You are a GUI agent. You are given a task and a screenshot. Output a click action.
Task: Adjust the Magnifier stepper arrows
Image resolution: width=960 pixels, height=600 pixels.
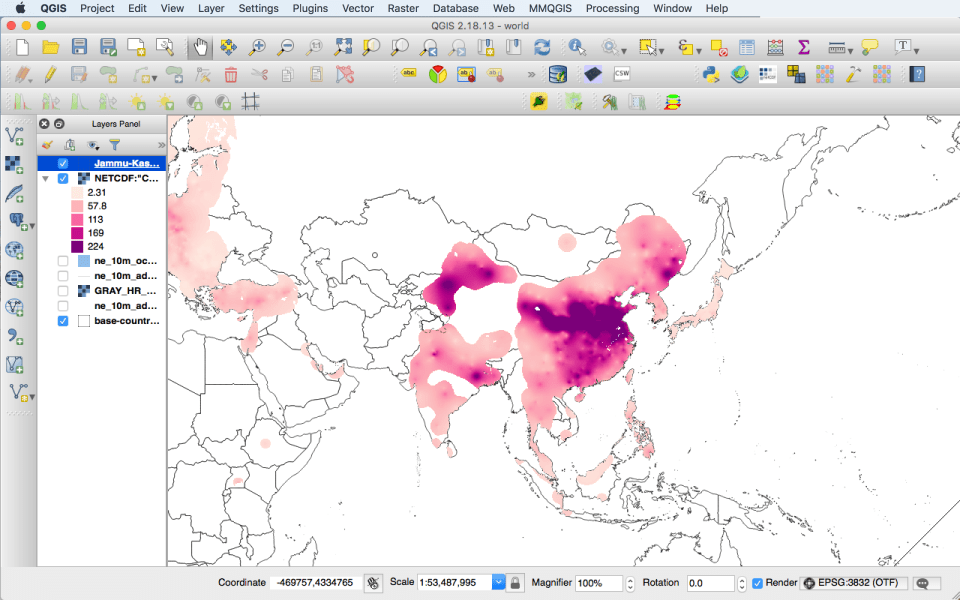coord(630,583)
